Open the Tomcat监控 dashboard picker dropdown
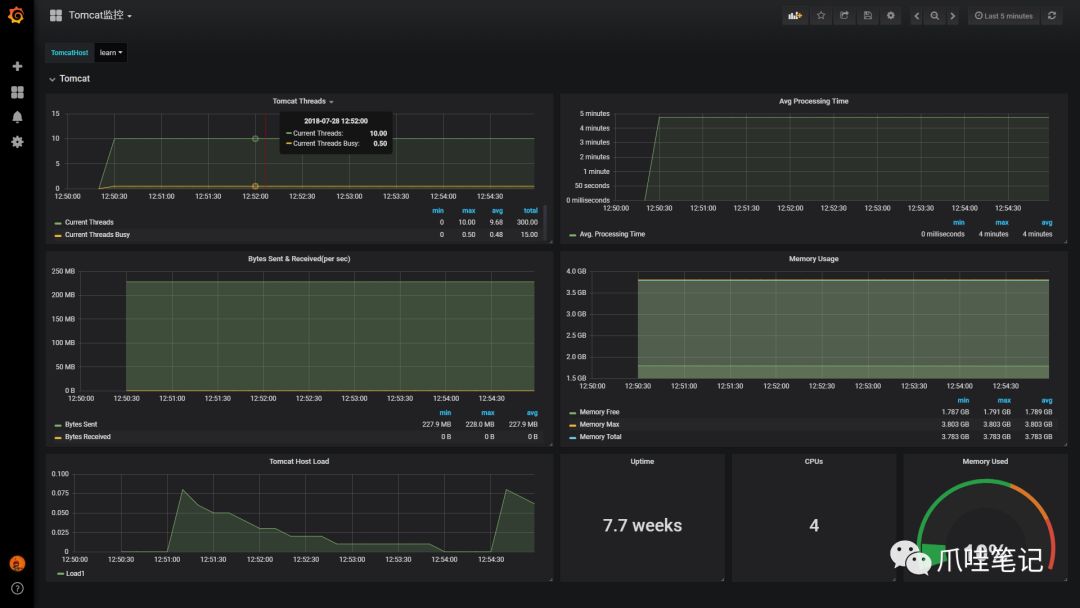The width and height of the screenshot is (1080, 608). (100, 15)
